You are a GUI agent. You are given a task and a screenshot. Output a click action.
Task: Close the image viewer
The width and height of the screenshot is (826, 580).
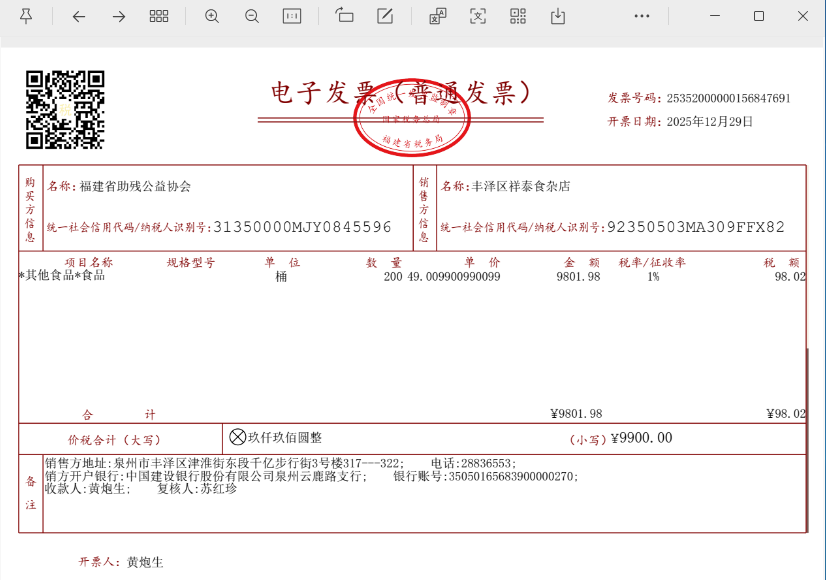pyautogui.click(x=800, y=16)
